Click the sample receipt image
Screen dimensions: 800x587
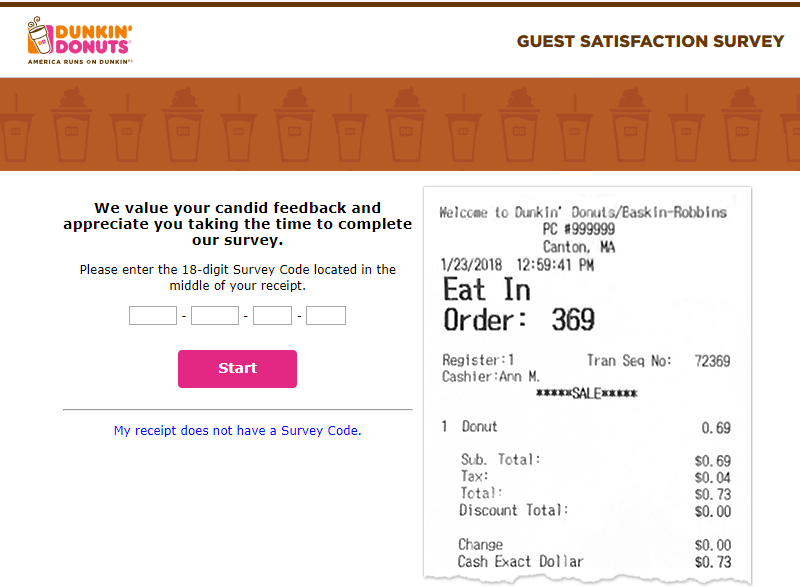tap(588, 385)
